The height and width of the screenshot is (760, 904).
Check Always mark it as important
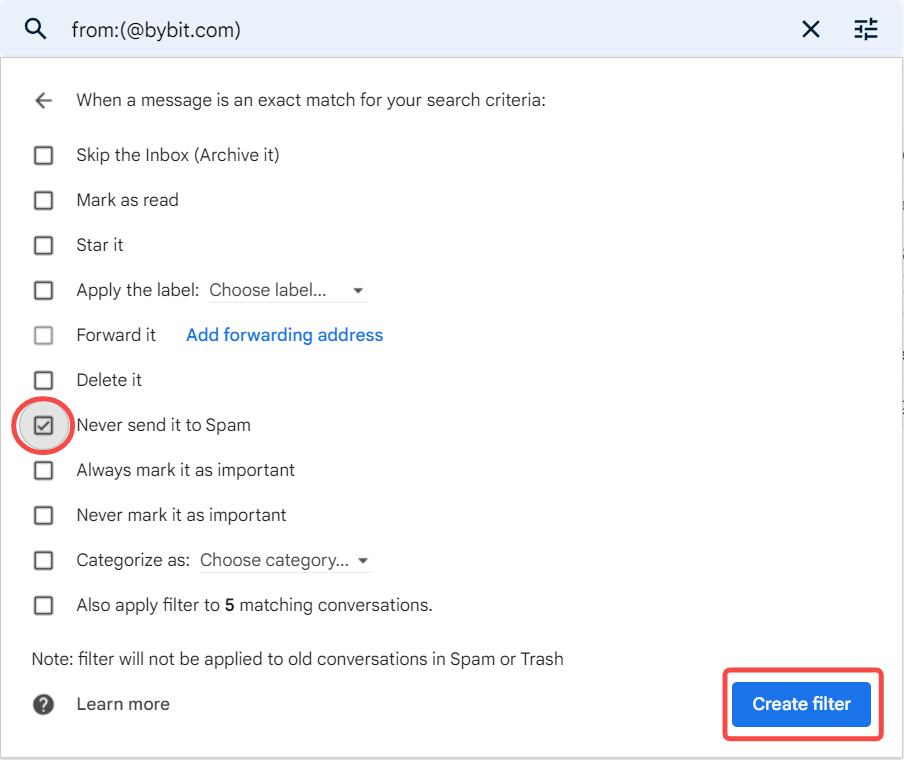pyautogui.click(x=43, y=470)
